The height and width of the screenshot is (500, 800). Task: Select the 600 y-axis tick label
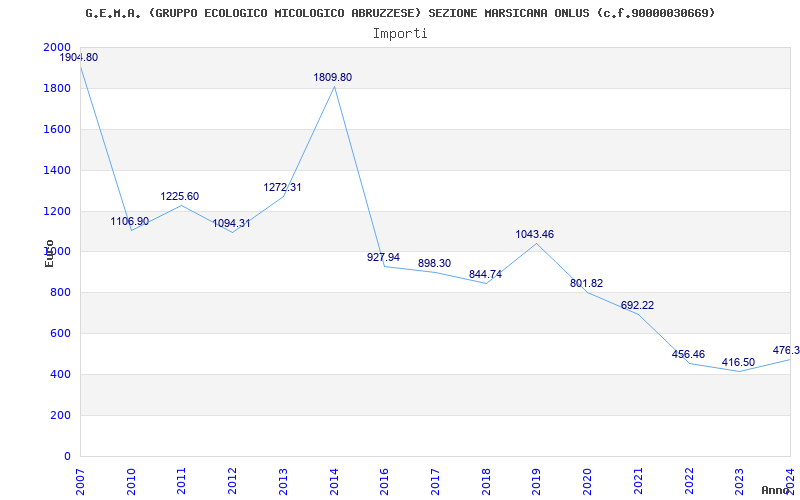point(60,334)
